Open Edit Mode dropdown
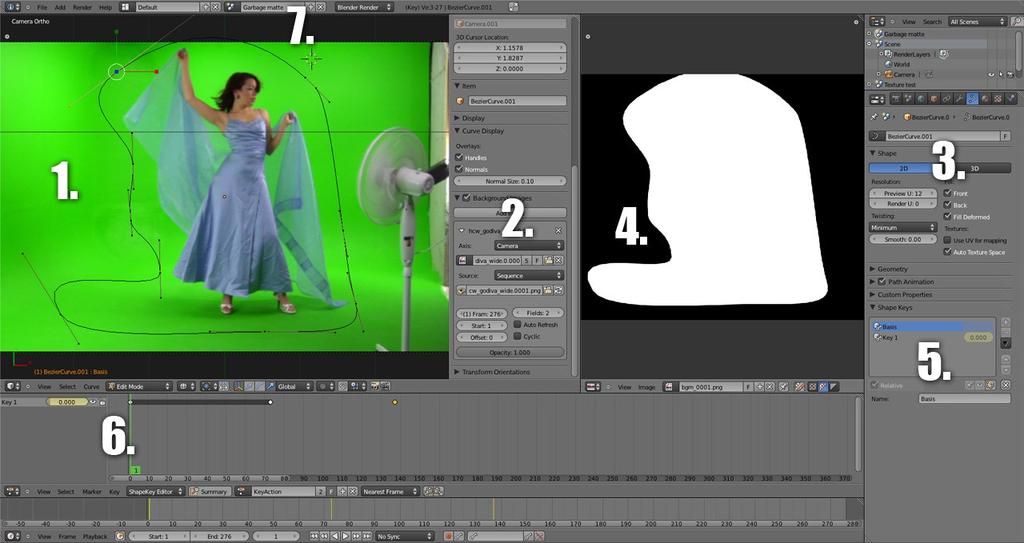This screenshot has height=543, width=1024. point(139,386)
